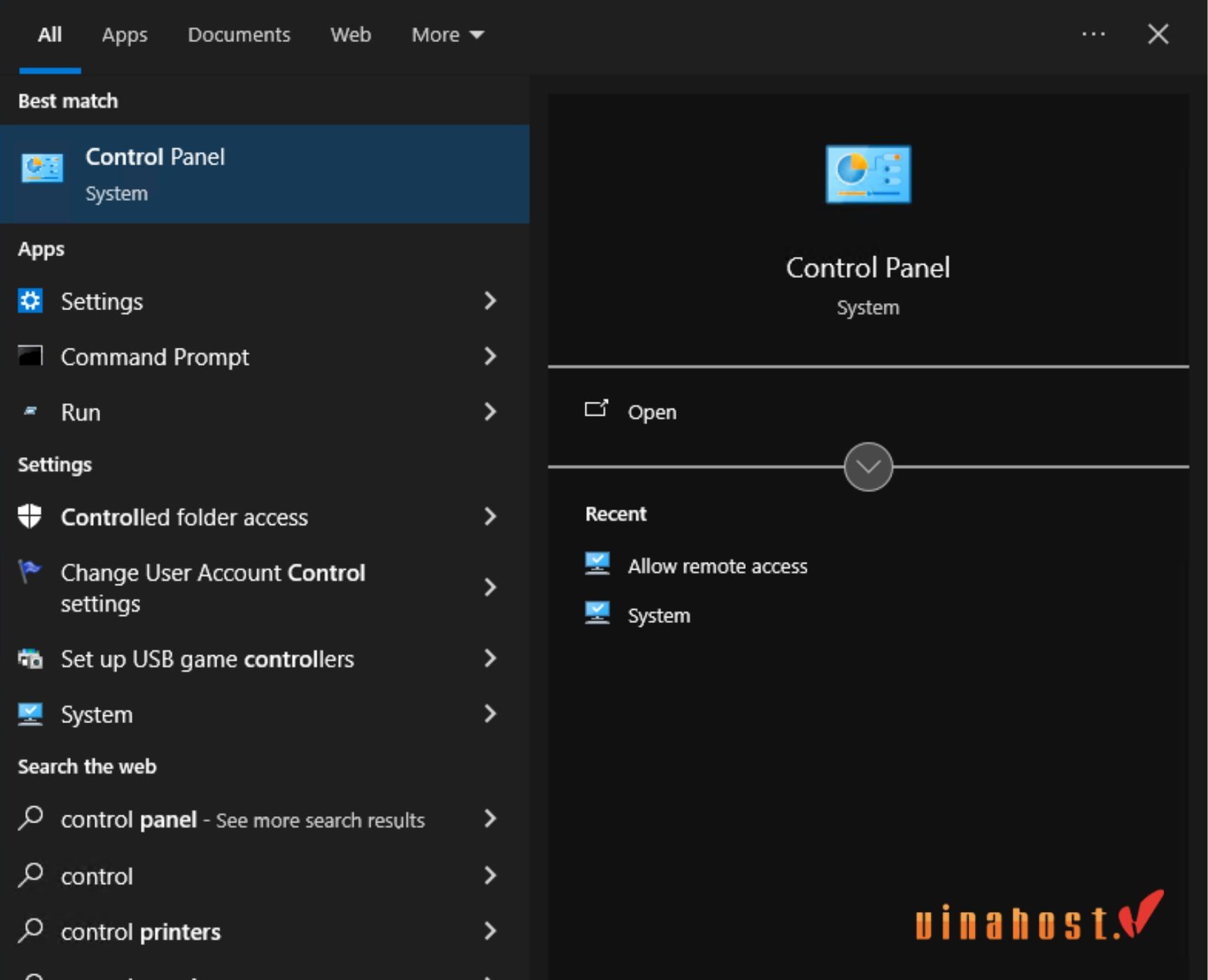This screenshot has width=1208, height=980.
Task: Expand control panel web search arrow
Action: [x=490, y=819]
